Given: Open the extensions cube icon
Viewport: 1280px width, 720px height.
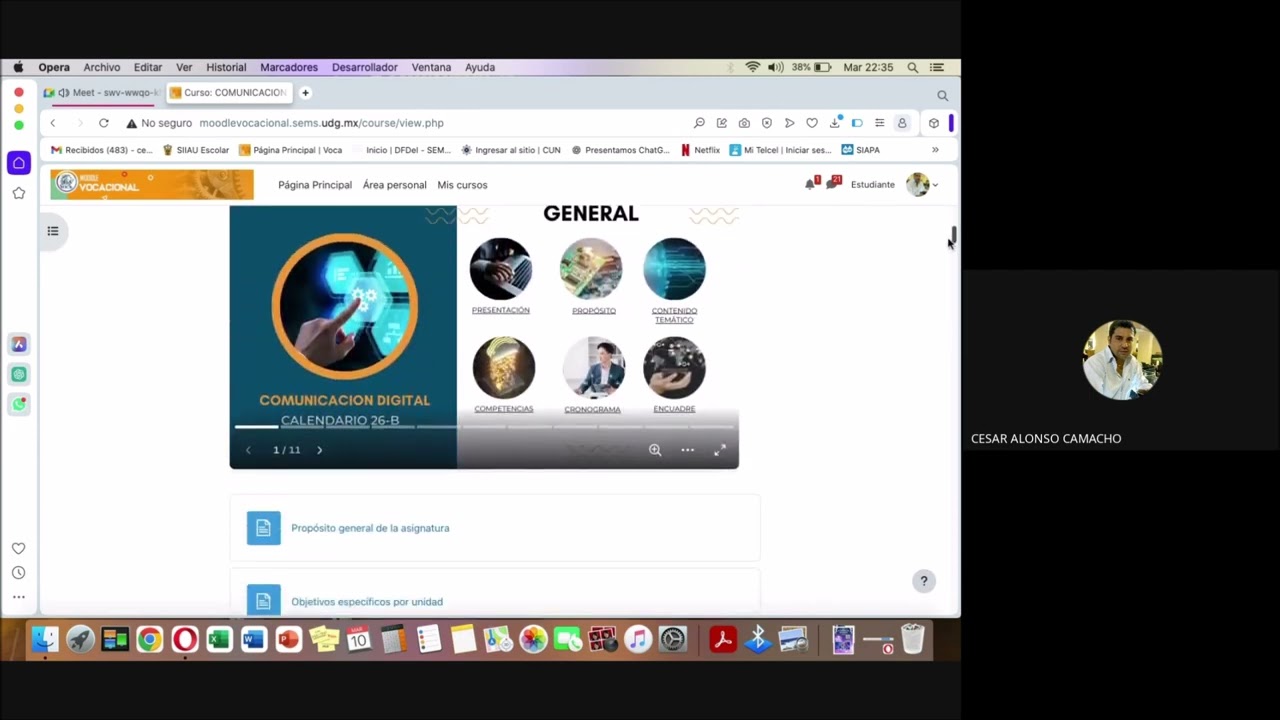Looking at the screenshot, I should pyautogui.click(x=934, y=123).
